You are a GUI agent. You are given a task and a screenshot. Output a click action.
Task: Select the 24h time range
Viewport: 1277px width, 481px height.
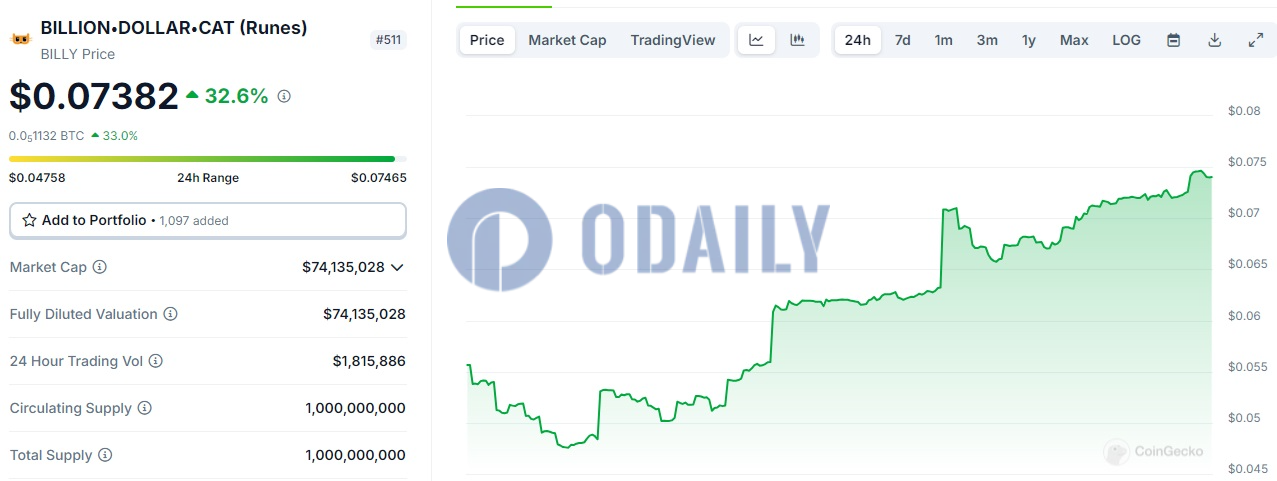click(857, 40)
